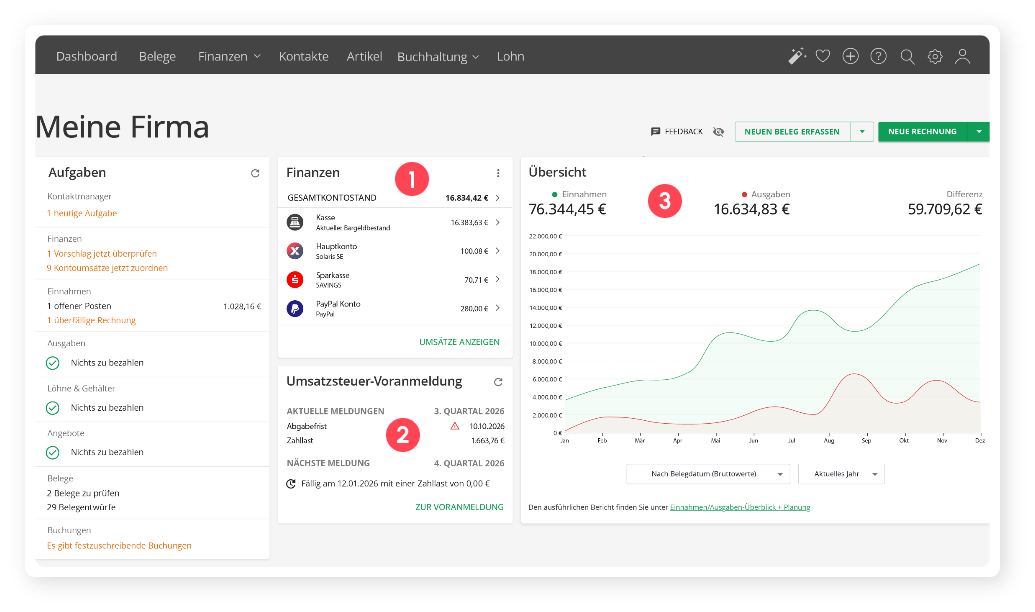Open help with the question mark icon
This screenshot has width=1035, height=612.
pyautogui.click(x=879, y=57)
